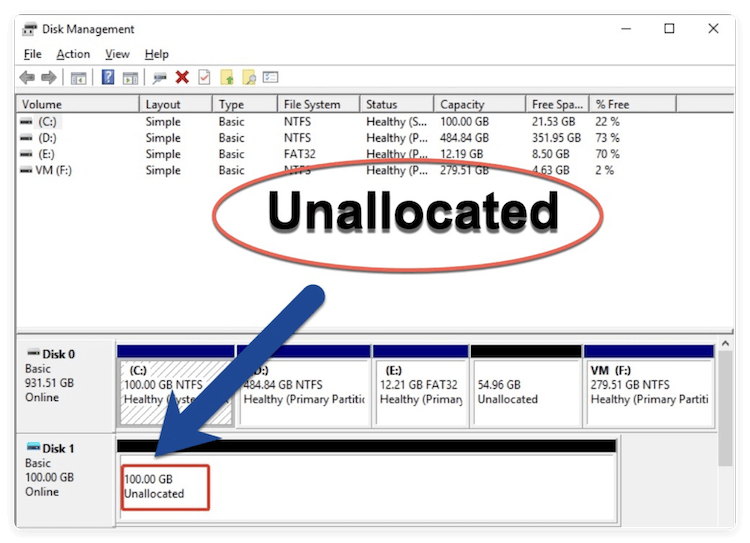The height and width of the screenshot is (543, 750).
Task: Select the VM (F:) volume in list
Action: [x=54, y=171]
